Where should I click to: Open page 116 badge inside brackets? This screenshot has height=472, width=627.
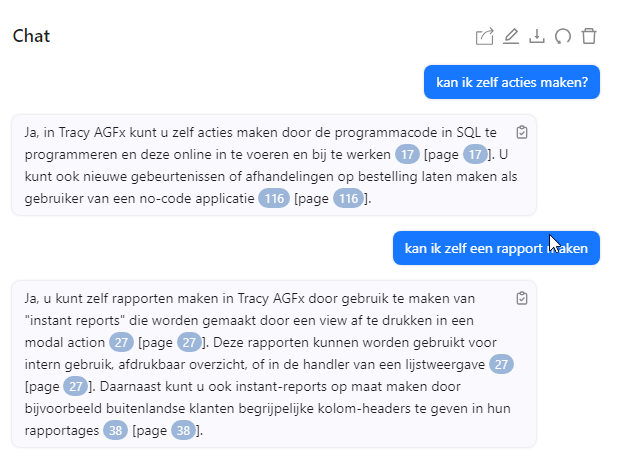click(x=348, y=198)
